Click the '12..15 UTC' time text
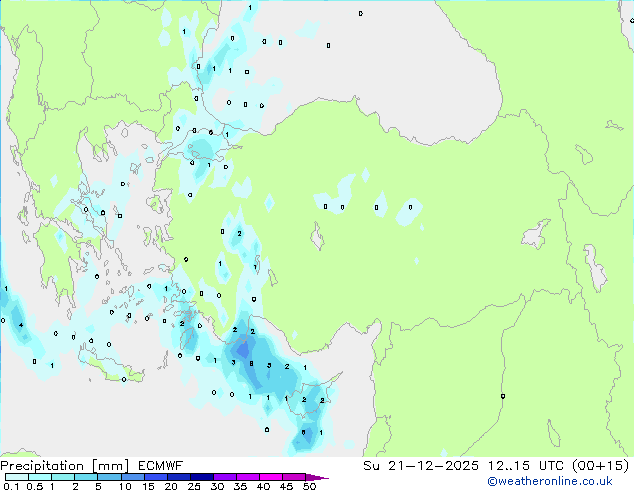The height and width of the screenshot is (490, 634). click(x=526, y=466)
